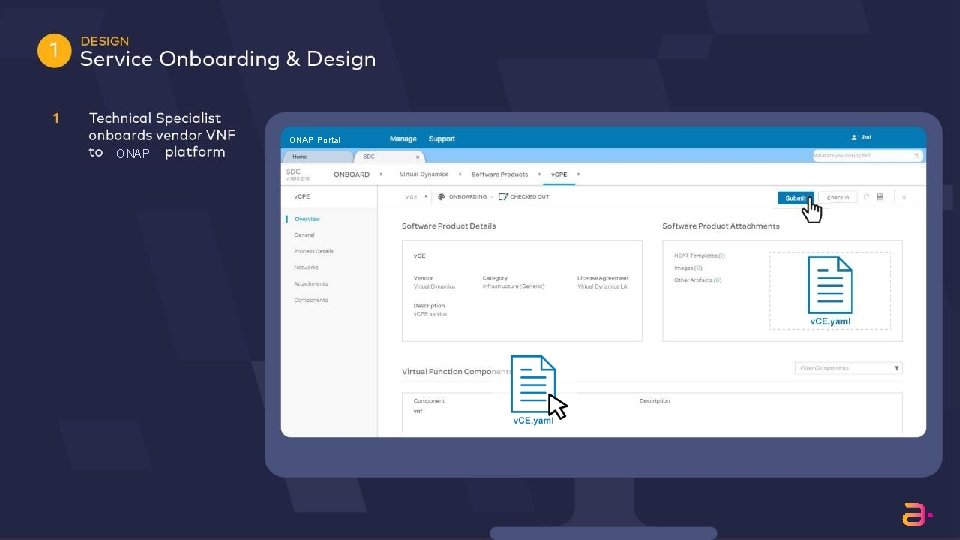Screen dimensions: 960x540
Task: Select General in the sidebar
Action: click(x=304, y=235)
